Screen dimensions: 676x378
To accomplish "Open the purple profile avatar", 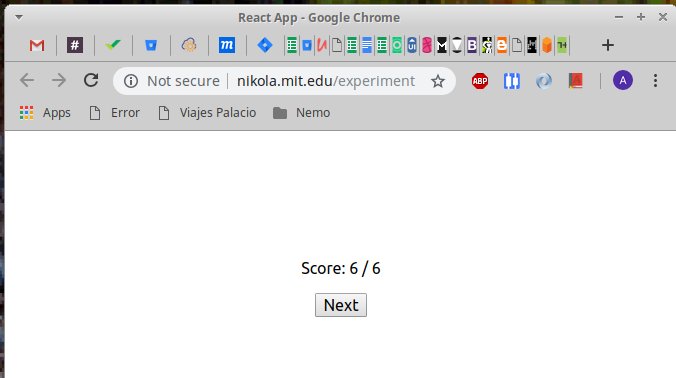I will [623, 81].
